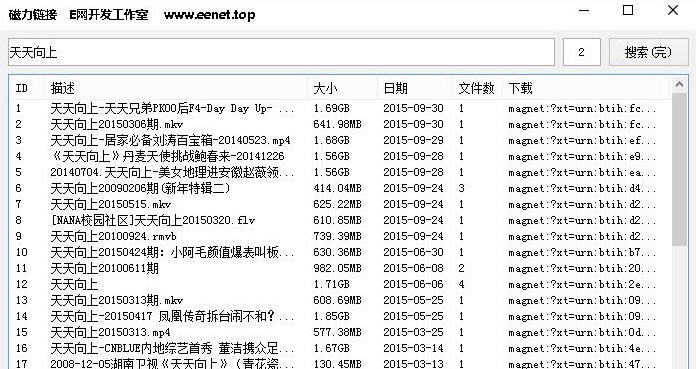This screenshot has height=369, width=696.
Task: Maximize the 磁力链接 window
Action: (628, 11)
